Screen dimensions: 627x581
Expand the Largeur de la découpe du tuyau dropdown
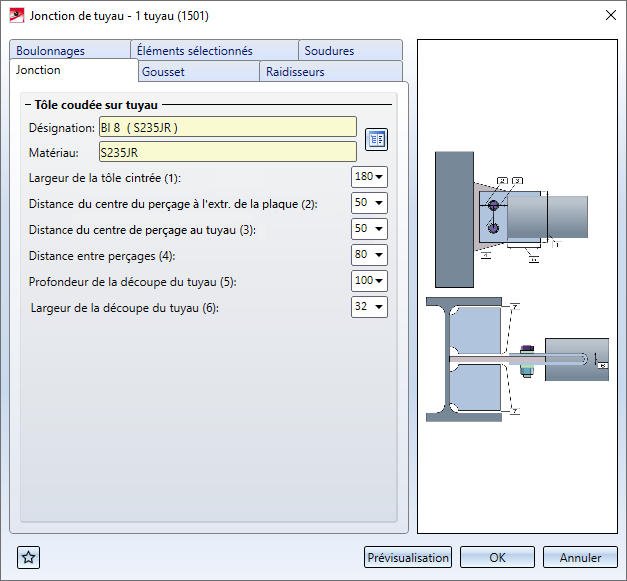tap(369, 307)
